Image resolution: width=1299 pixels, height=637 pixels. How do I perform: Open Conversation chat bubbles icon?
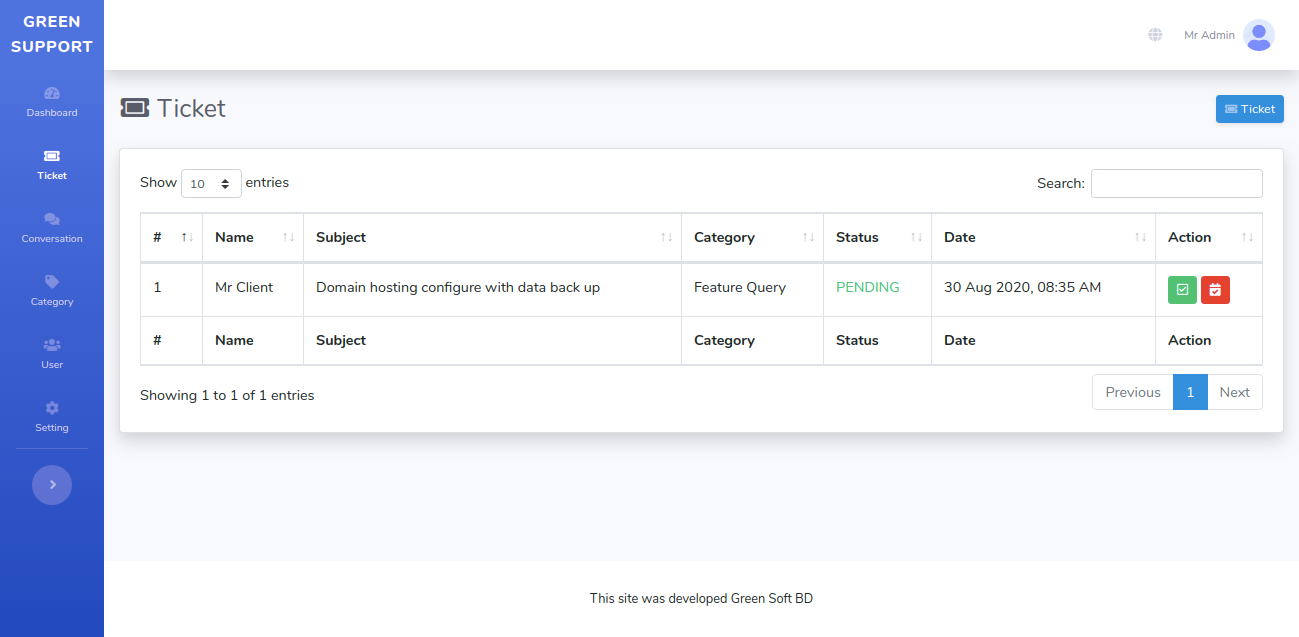tap(52, 219)
